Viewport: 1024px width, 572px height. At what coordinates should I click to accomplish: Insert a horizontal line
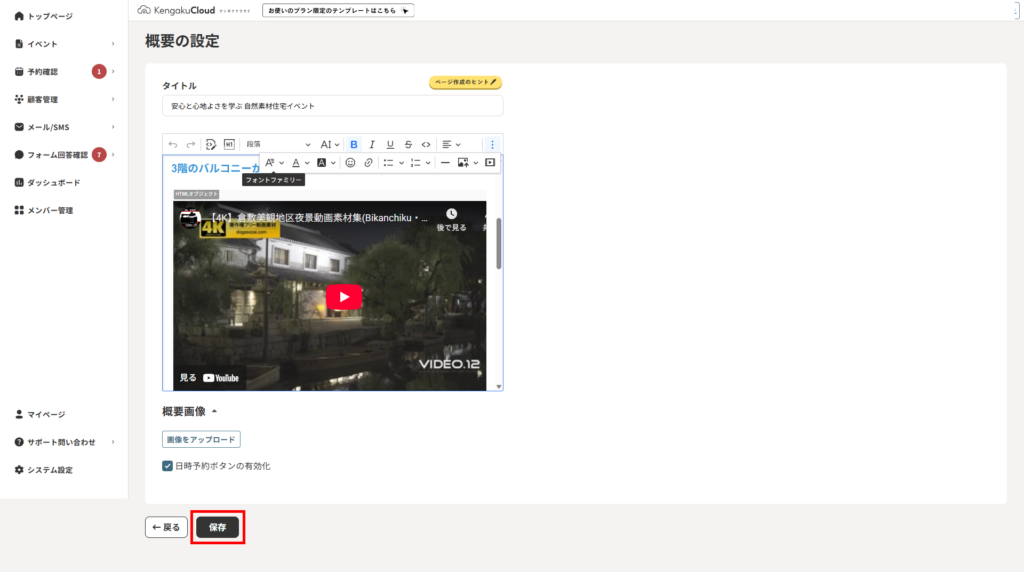coord(445,162)
